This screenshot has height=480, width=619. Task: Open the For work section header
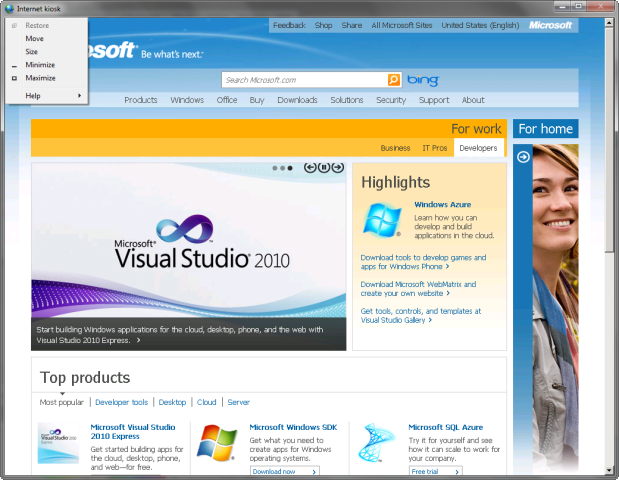[x=476, y=129]
